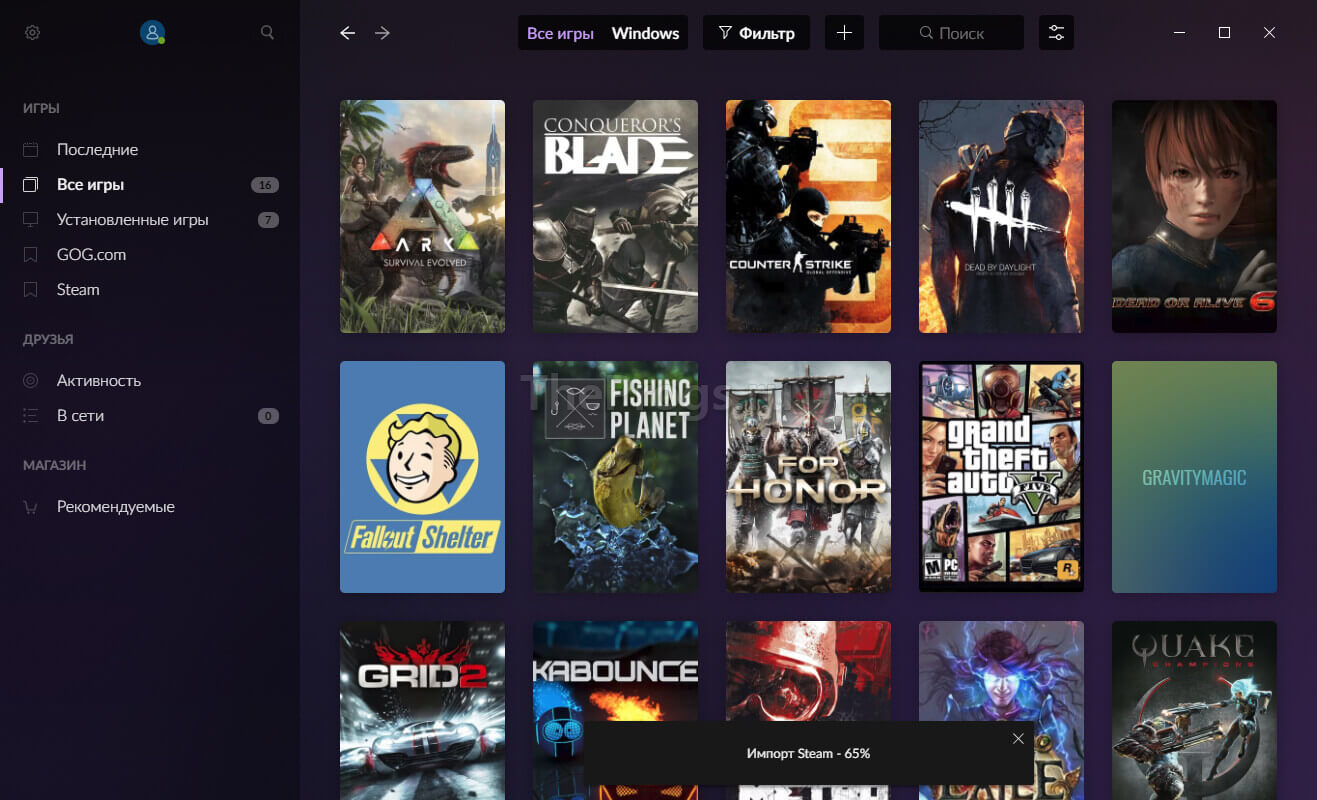Click the МАГАЗИН section header

point(54,465)
